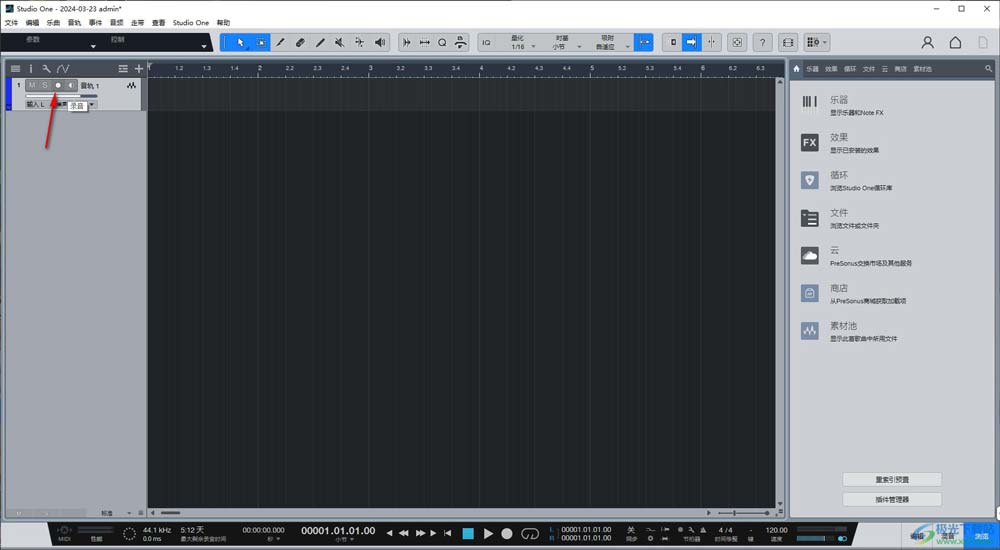The height and width of the screenshot is (550, 1000).
Task: Open the video player icon
Action: (x=788, y=42)
